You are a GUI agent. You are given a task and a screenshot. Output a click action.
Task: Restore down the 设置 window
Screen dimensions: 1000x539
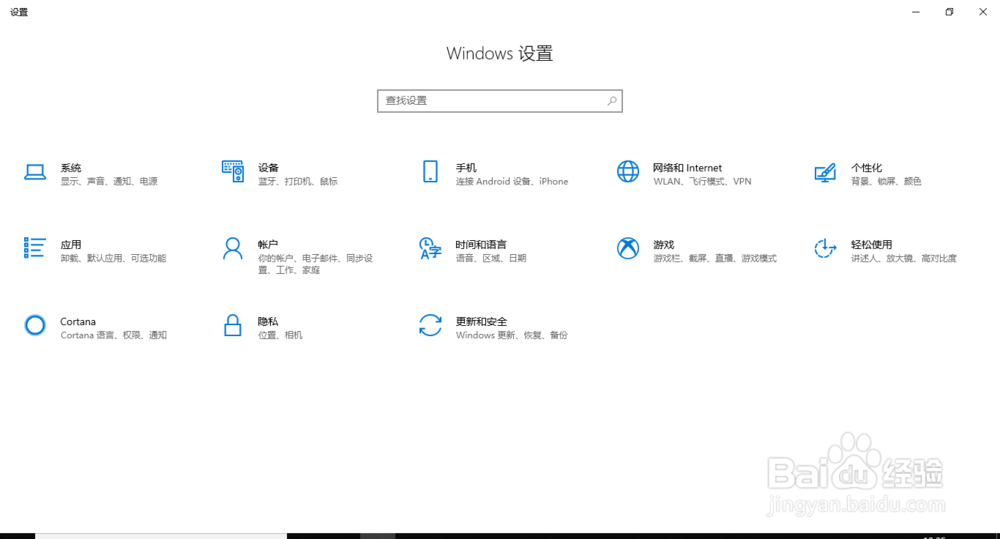949,12
